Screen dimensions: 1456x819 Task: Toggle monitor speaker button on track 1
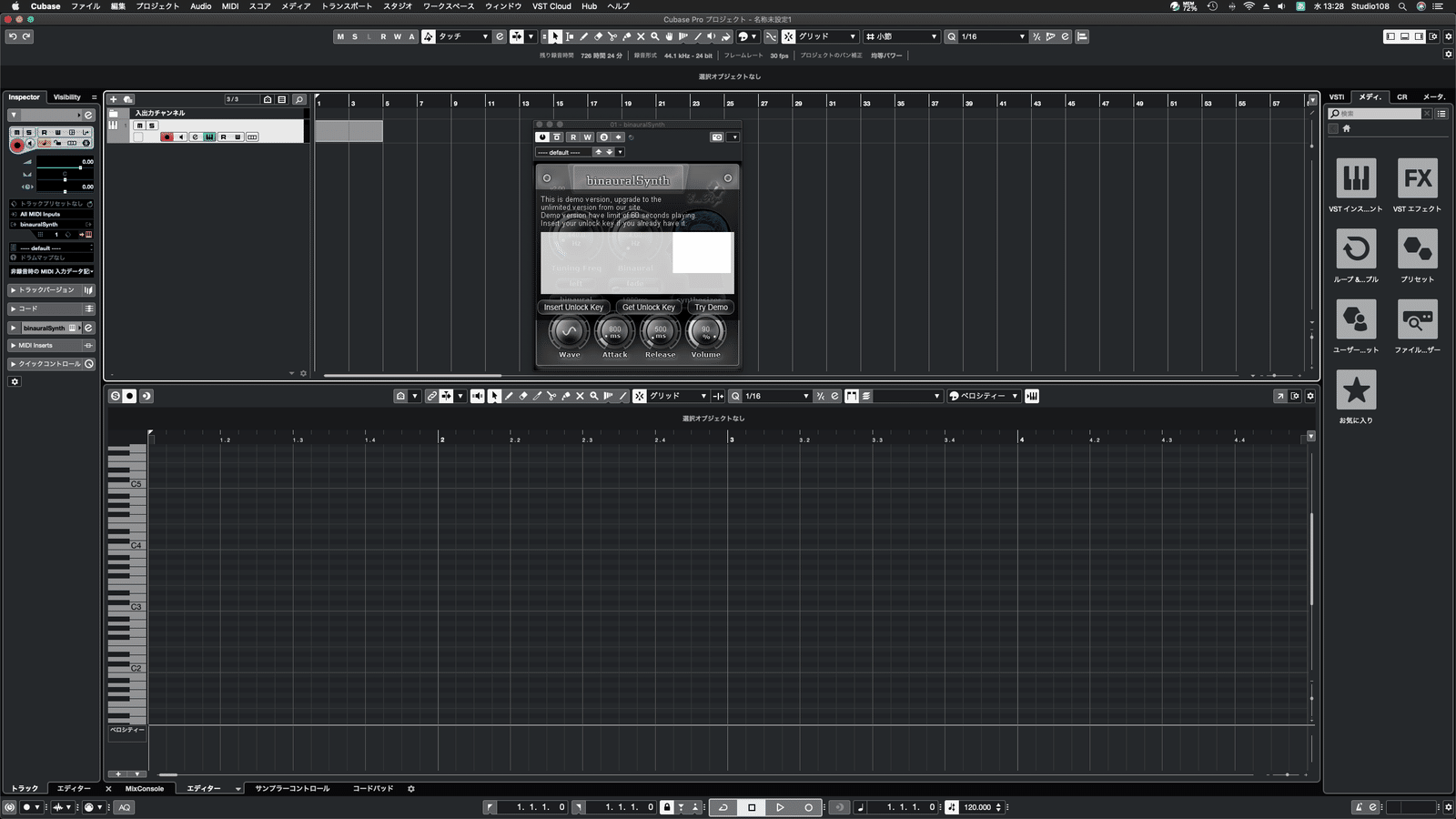click(x=181, y=136)
